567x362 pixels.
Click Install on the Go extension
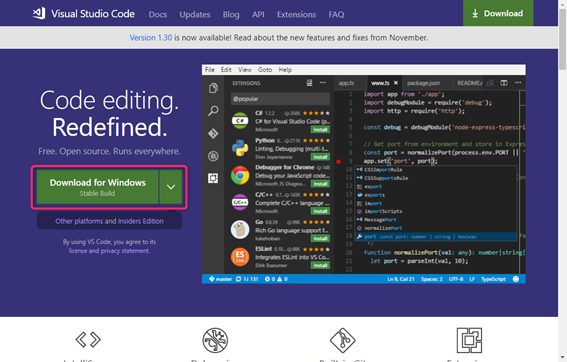[320, 238]
